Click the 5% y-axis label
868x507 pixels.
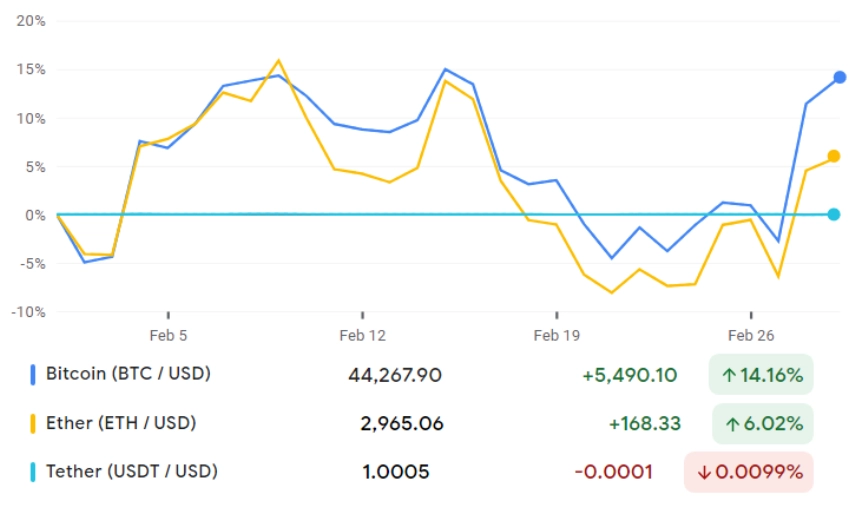pyautogui.click(x=35, y=167)
